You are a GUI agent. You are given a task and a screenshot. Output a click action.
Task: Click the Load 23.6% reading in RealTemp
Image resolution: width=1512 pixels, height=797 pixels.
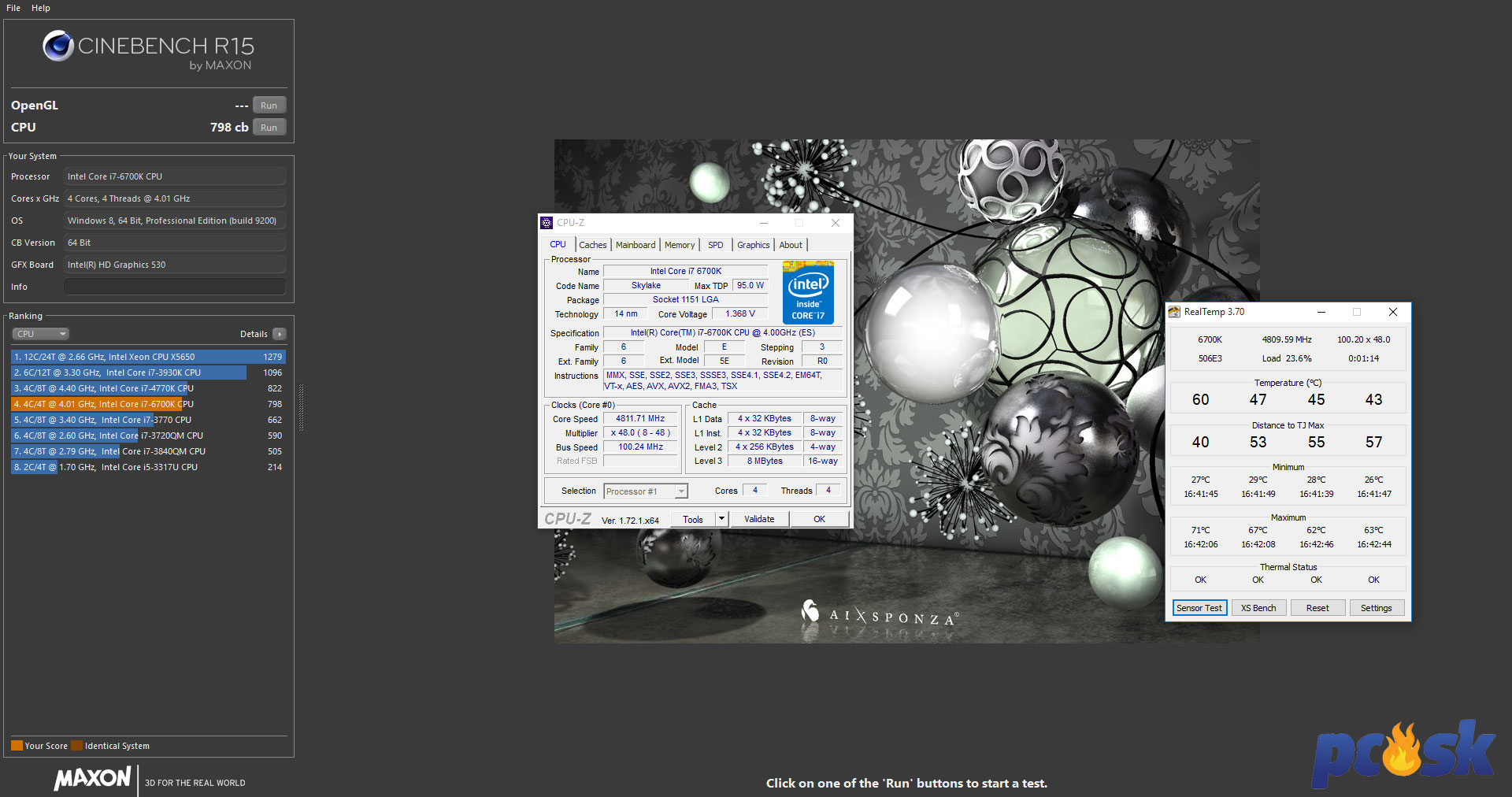click(1287, 358)
